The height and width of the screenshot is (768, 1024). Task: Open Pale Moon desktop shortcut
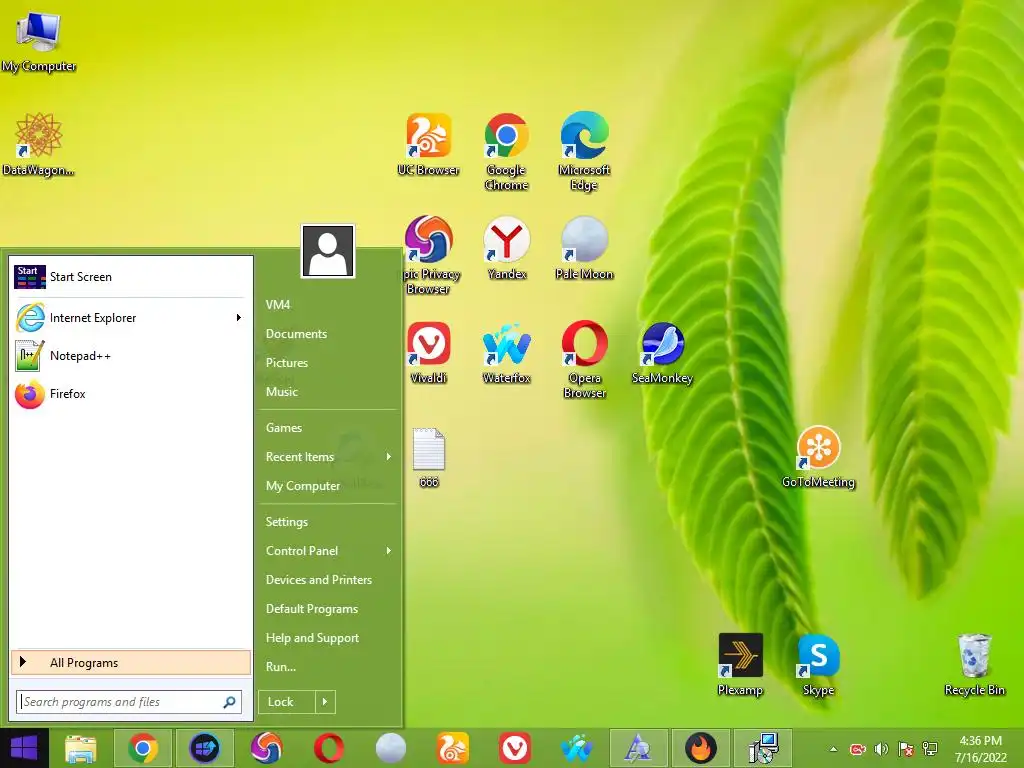click(584, 248)
